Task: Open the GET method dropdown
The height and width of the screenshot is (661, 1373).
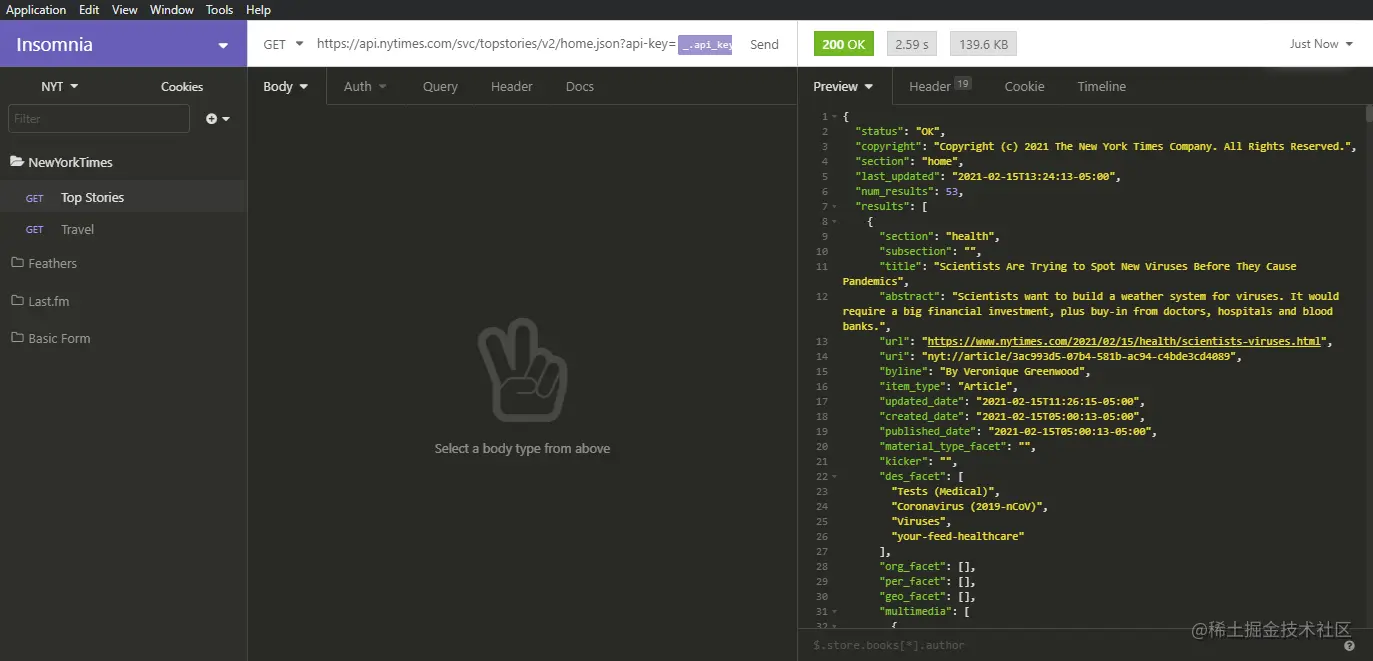Action: 282,44
